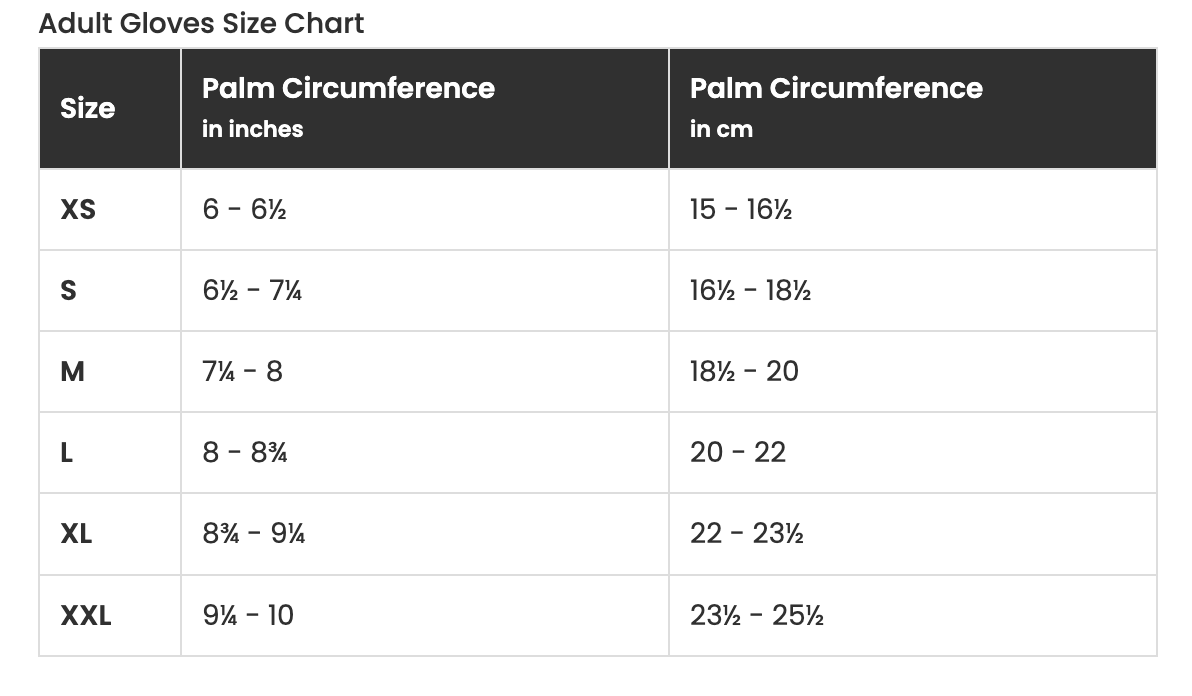Select the XXL size row label

coord(86,615)
